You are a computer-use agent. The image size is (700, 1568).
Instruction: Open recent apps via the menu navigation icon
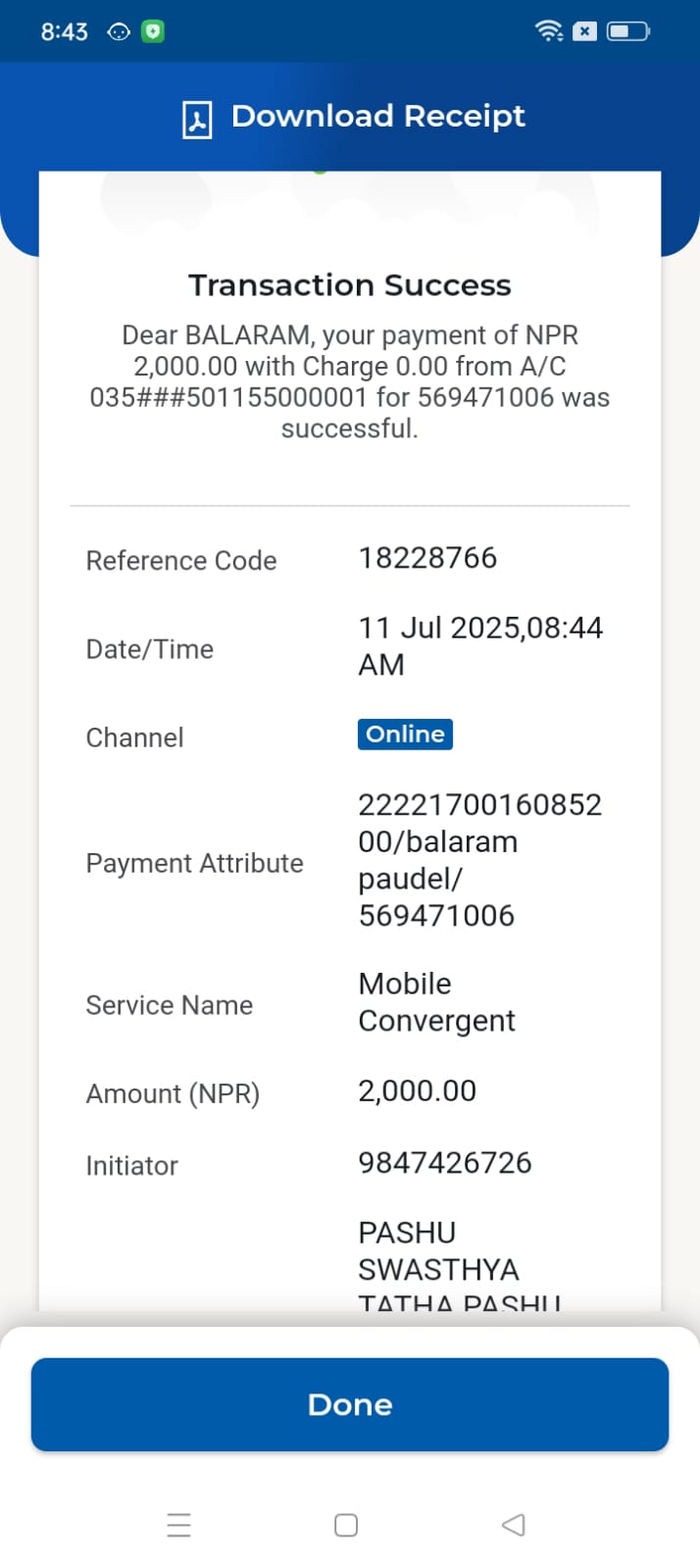tap(178, 1525)
